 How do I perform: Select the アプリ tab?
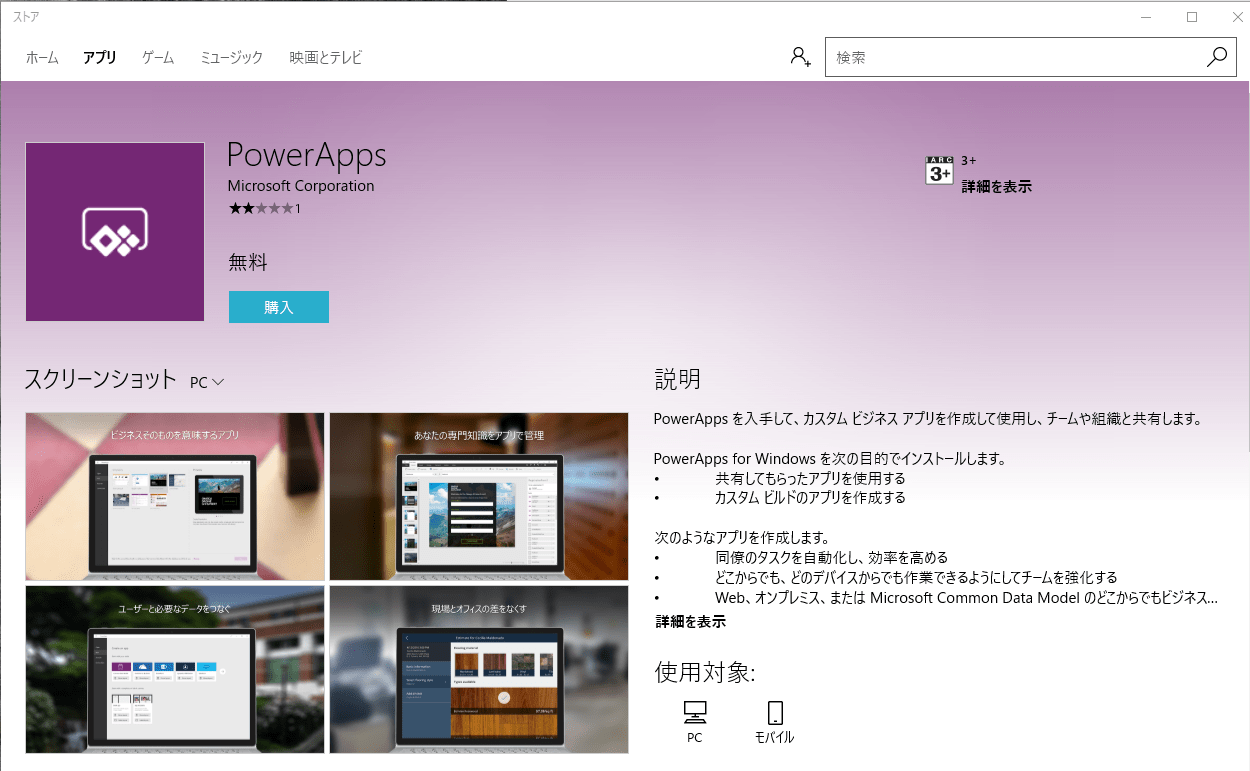click(x=100, y=58)
